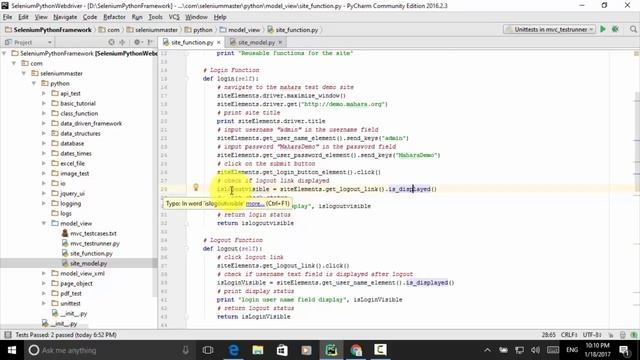Open the action center notification icon
This screenshot has width=640, height=360.
[624, 350]
